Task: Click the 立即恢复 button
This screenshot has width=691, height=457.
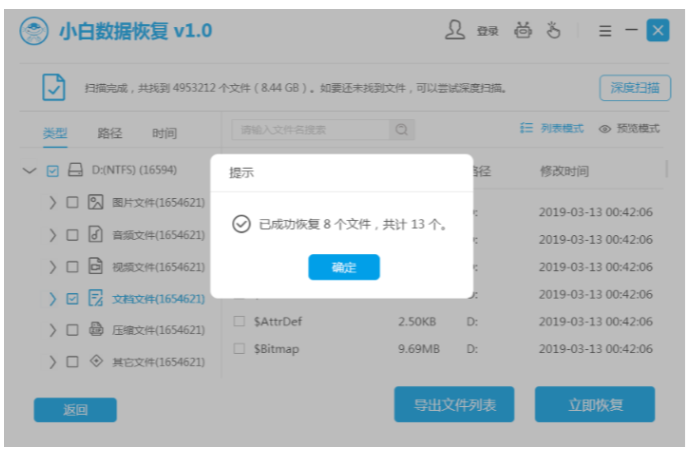Action: coord(594,405)
